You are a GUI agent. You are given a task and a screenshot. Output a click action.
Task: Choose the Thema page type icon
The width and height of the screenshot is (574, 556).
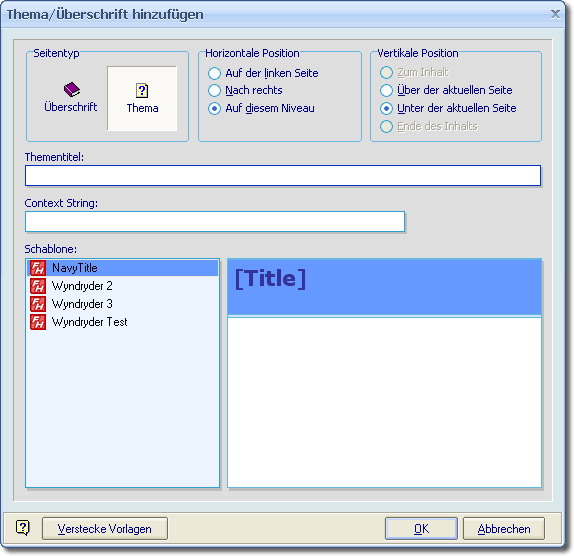tap(142, 90)
